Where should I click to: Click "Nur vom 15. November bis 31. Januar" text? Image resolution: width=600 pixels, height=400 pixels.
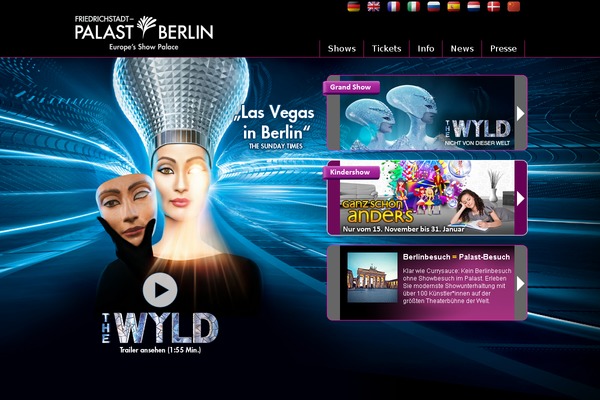(x=403, y=229)
